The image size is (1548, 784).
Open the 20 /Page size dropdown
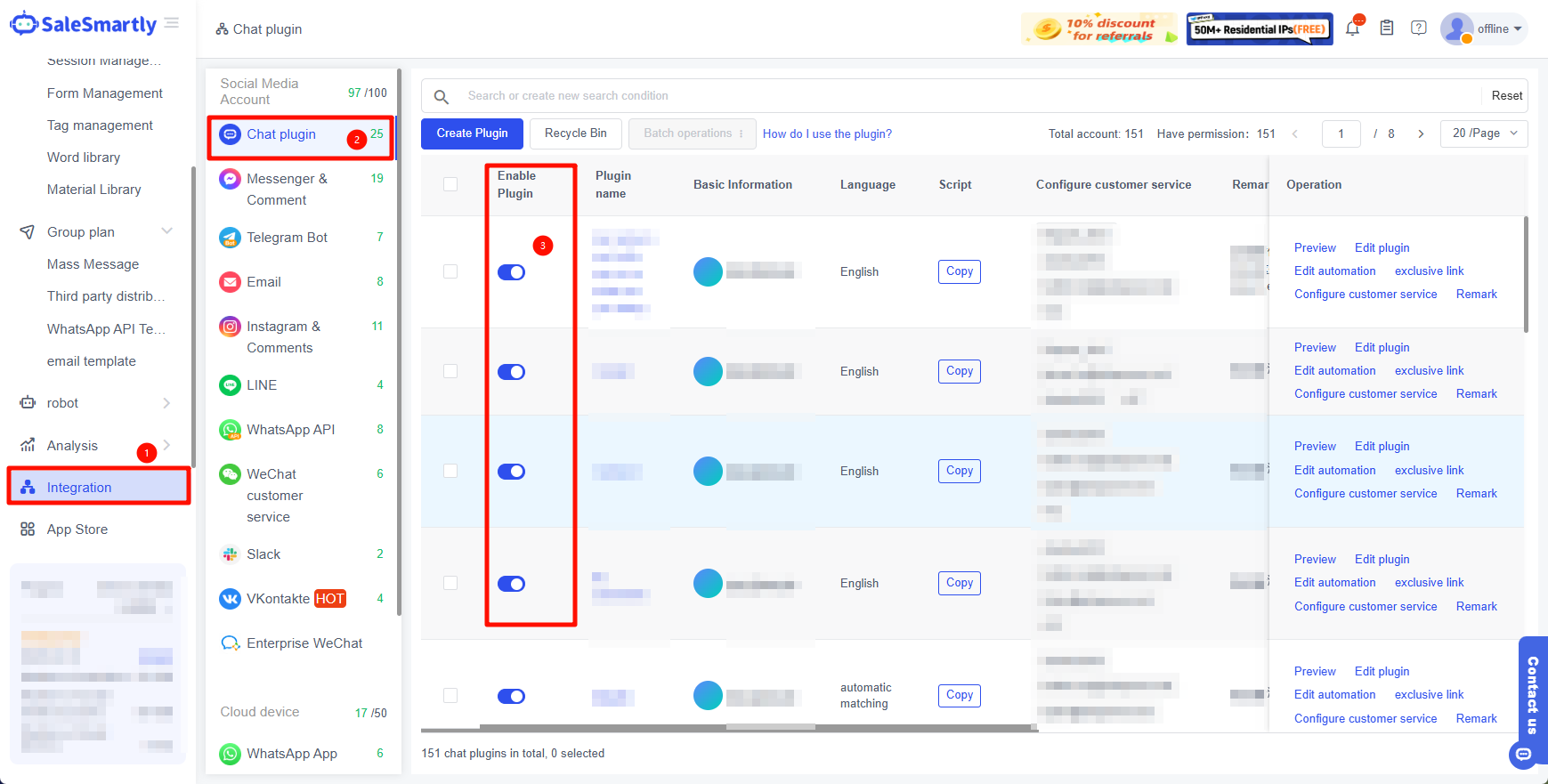(1483, 133)
